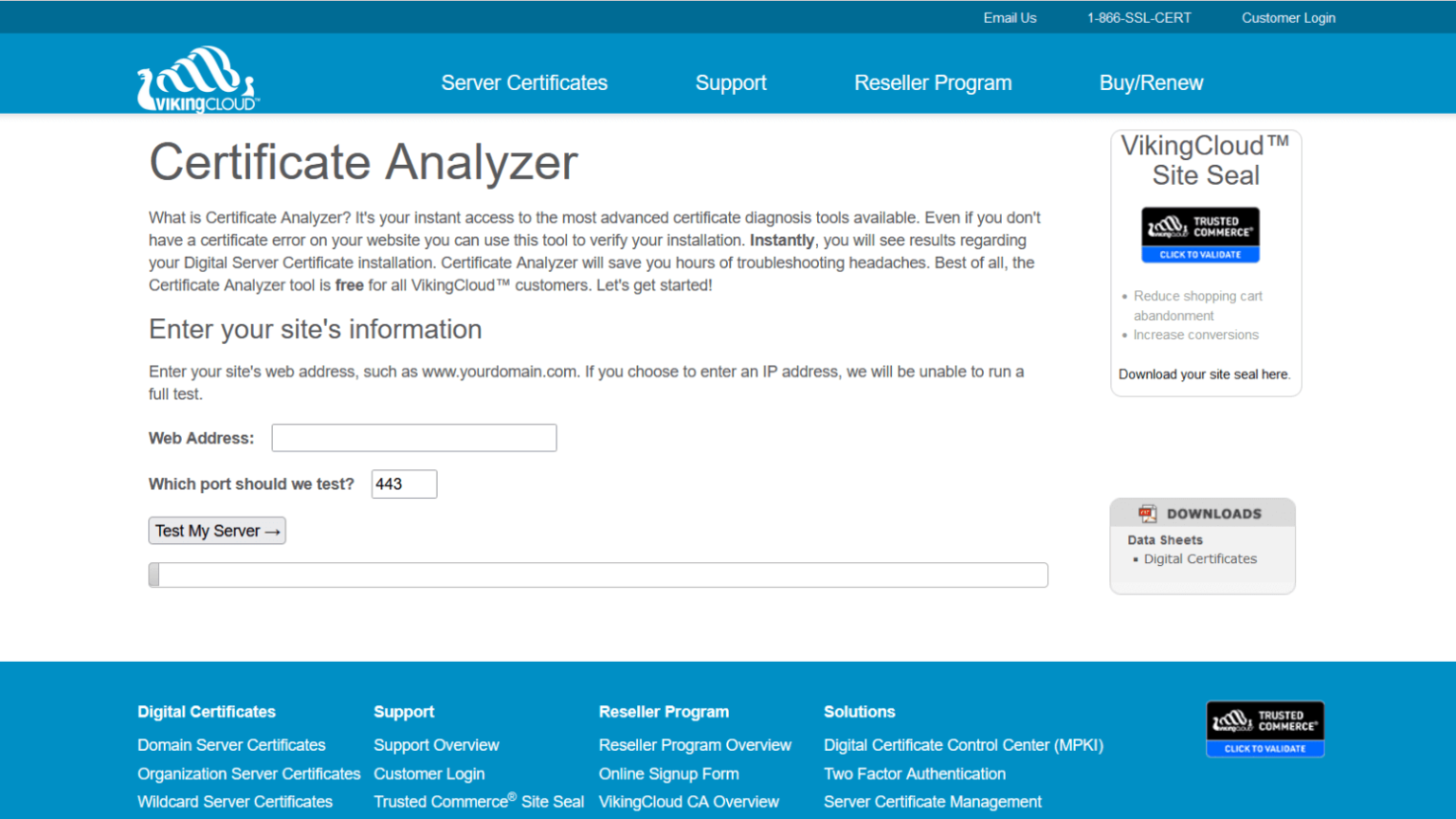Click the 1-866-SSL-CERT phone link
The height and width of the screenshot is (819, 1456).
(1138, 18)
